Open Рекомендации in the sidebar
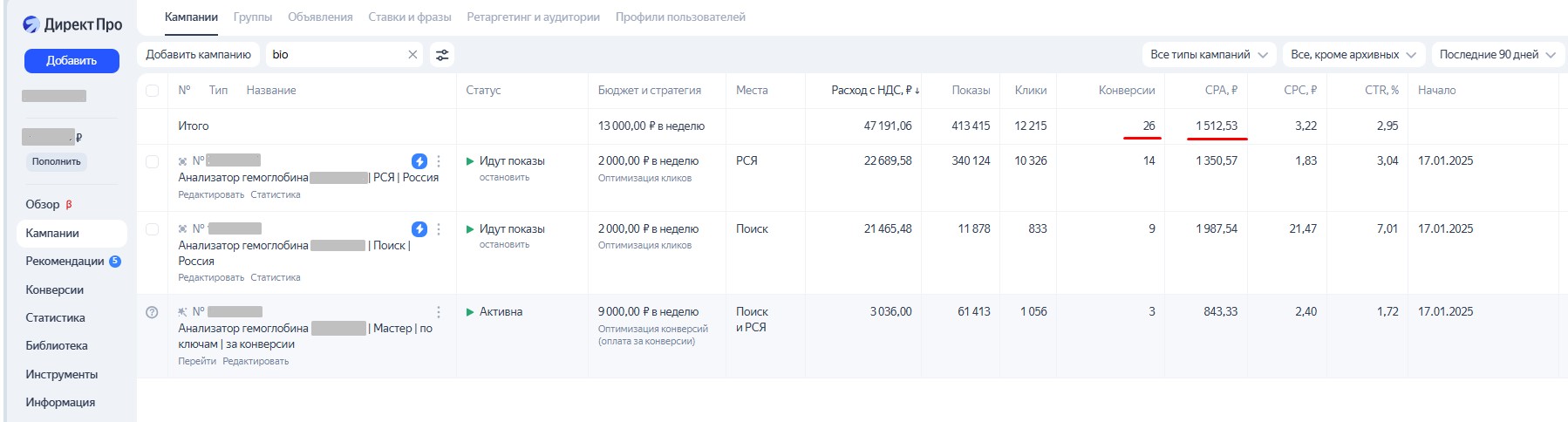The image size is (1568, 422). coord(65,261)
